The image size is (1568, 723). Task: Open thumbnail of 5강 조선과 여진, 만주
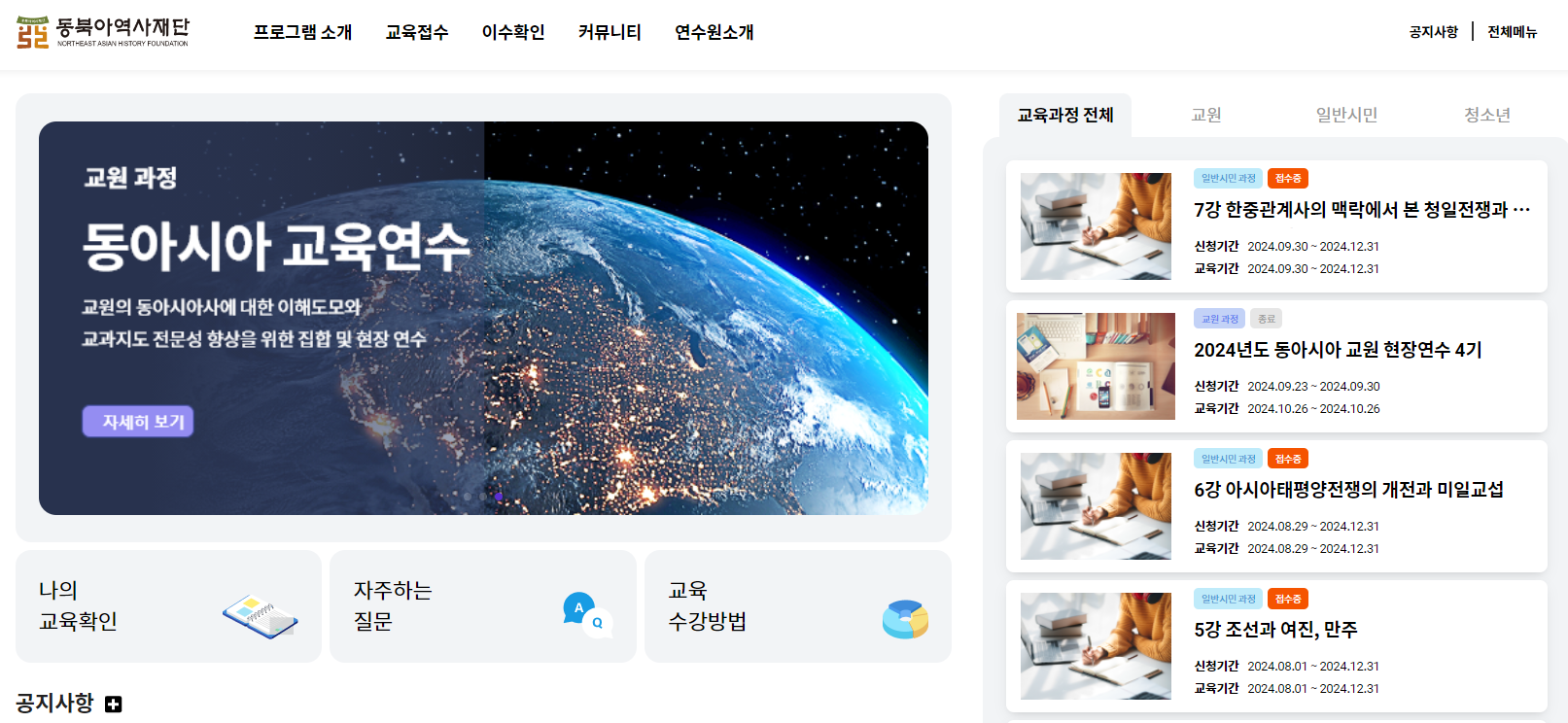(1096, 646)
